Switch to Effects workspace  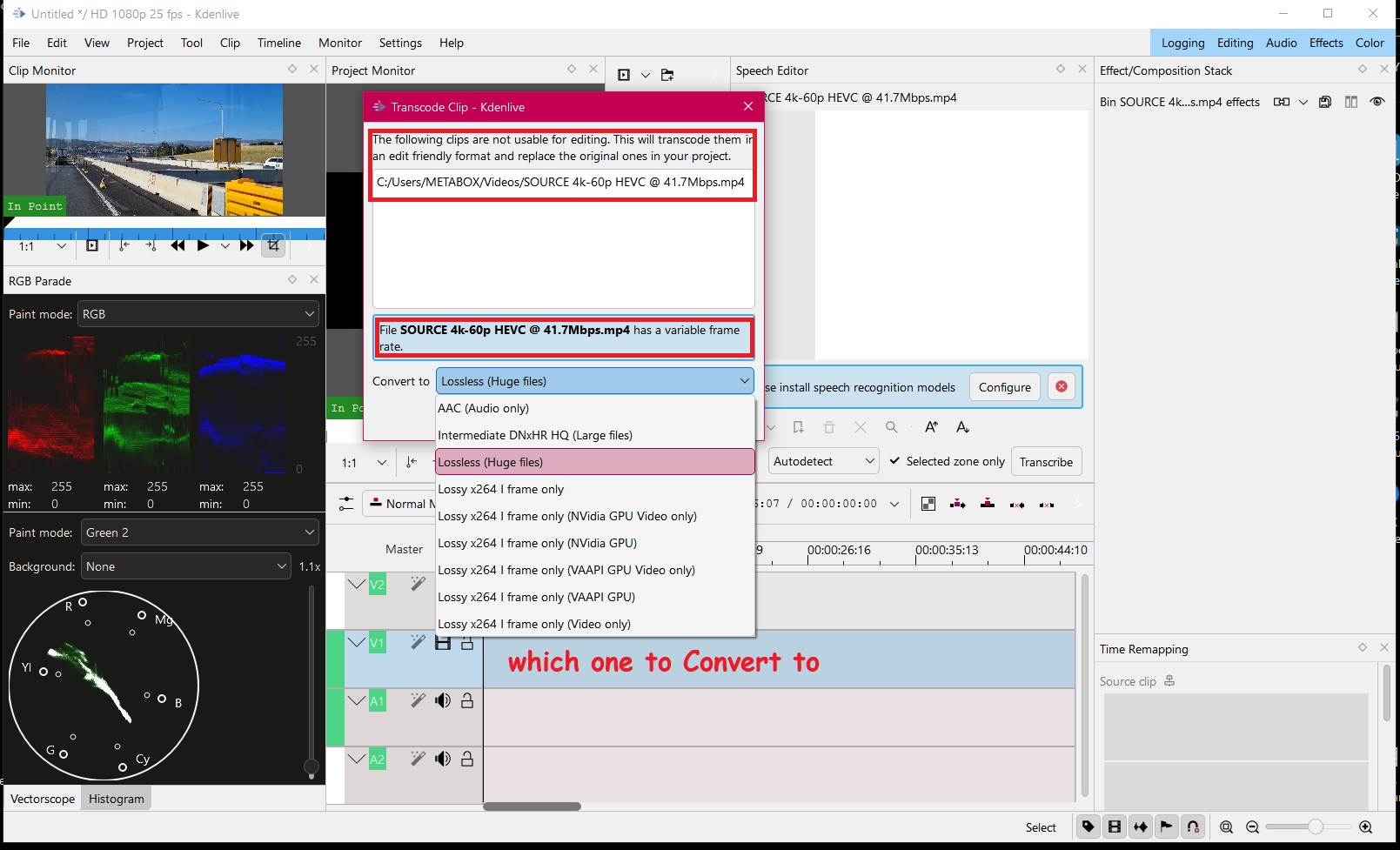point(1326,43)
